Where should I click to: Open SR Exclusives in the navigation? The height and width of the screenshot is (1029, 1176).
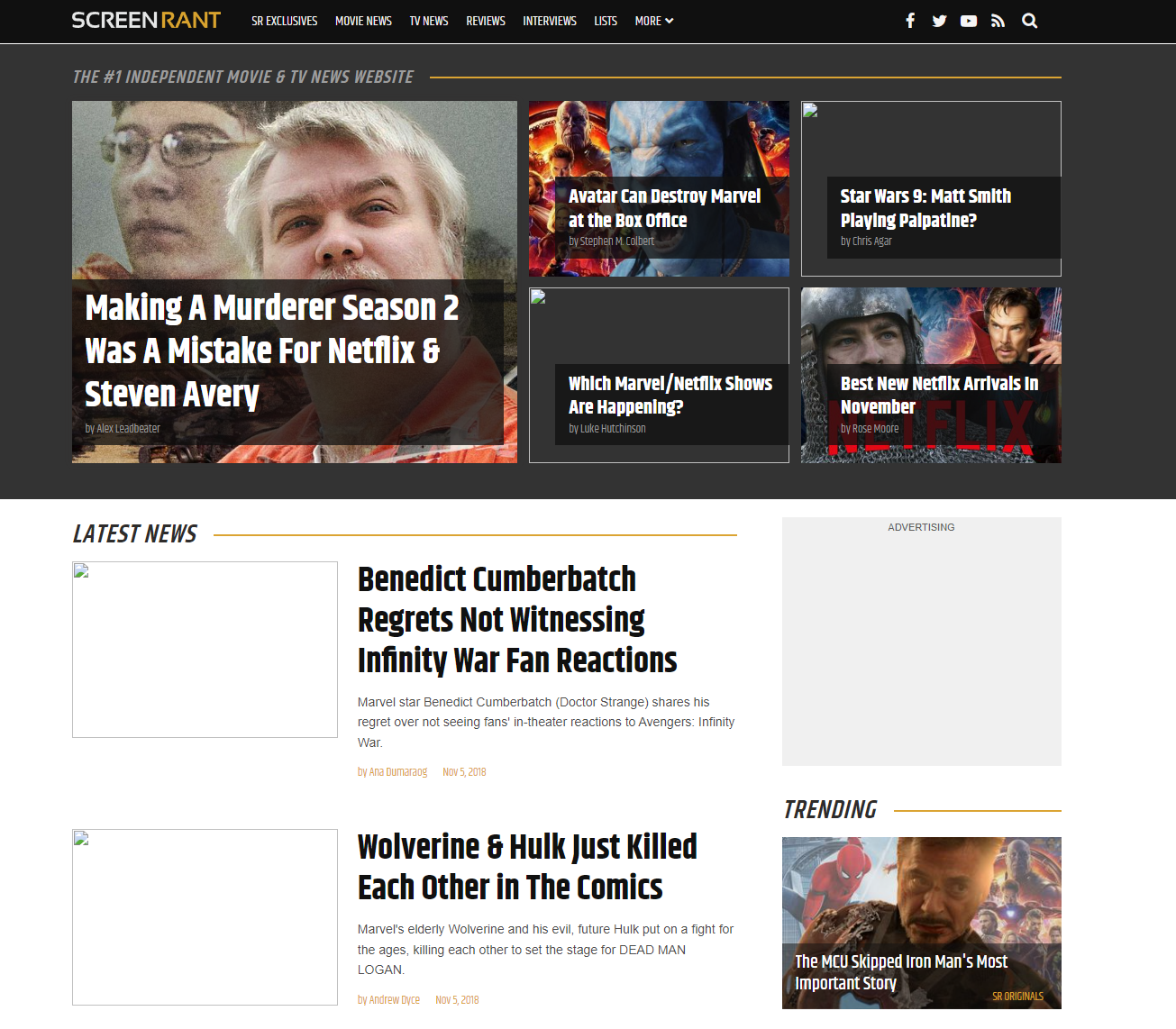click(285, 21)
